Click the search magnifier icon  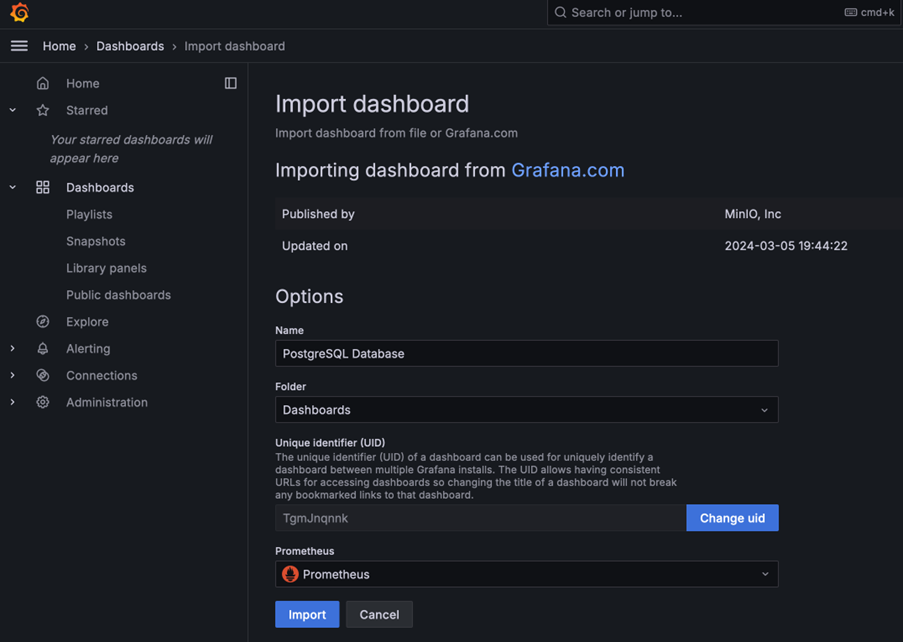coord(560,13)
